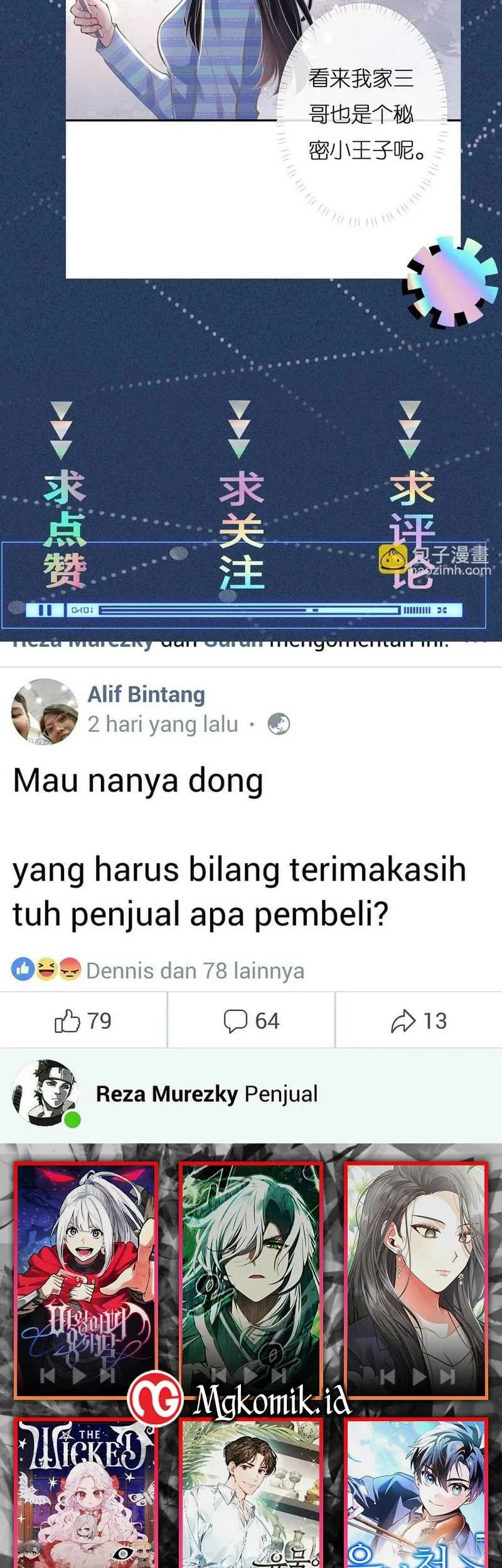
Task: Click the yellow Baozimh mascot icon
Action: pos(393,559)
